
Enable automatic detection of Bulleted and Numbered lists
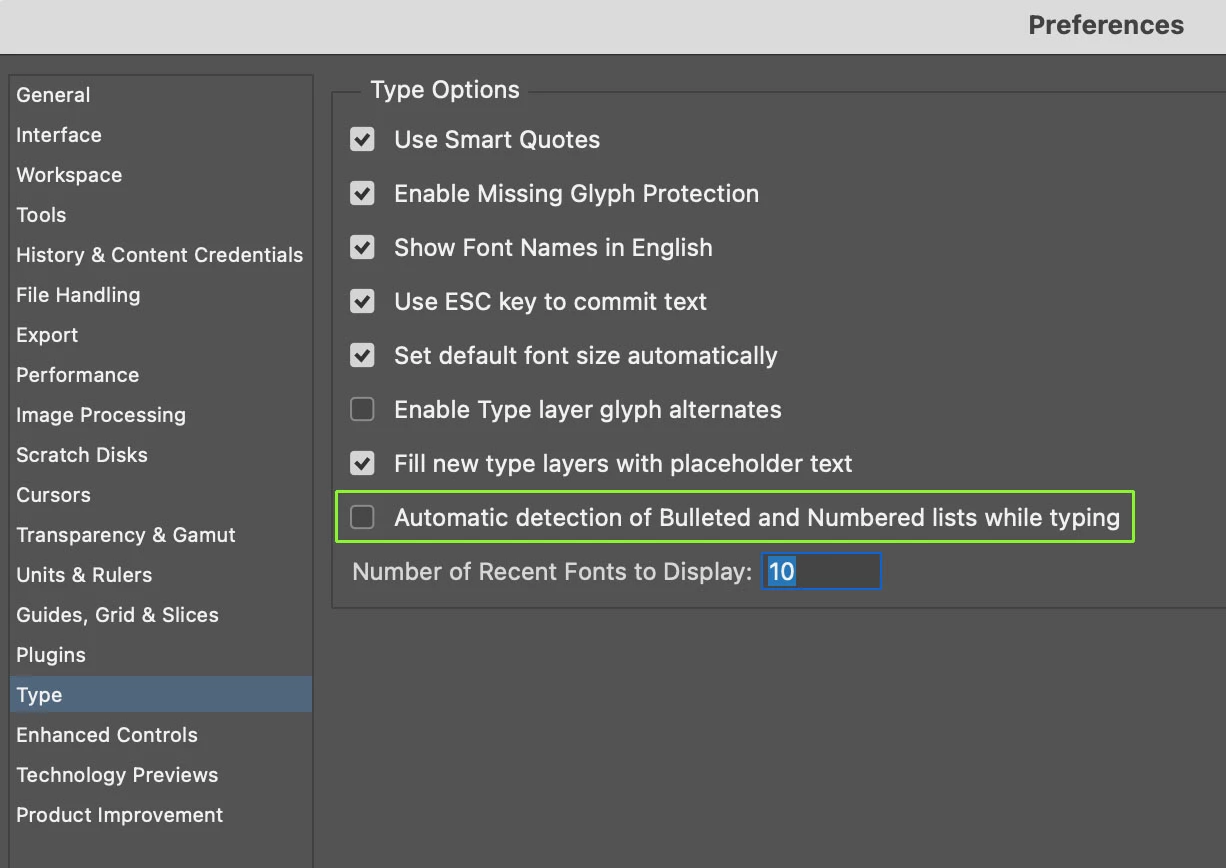[362, 518]
